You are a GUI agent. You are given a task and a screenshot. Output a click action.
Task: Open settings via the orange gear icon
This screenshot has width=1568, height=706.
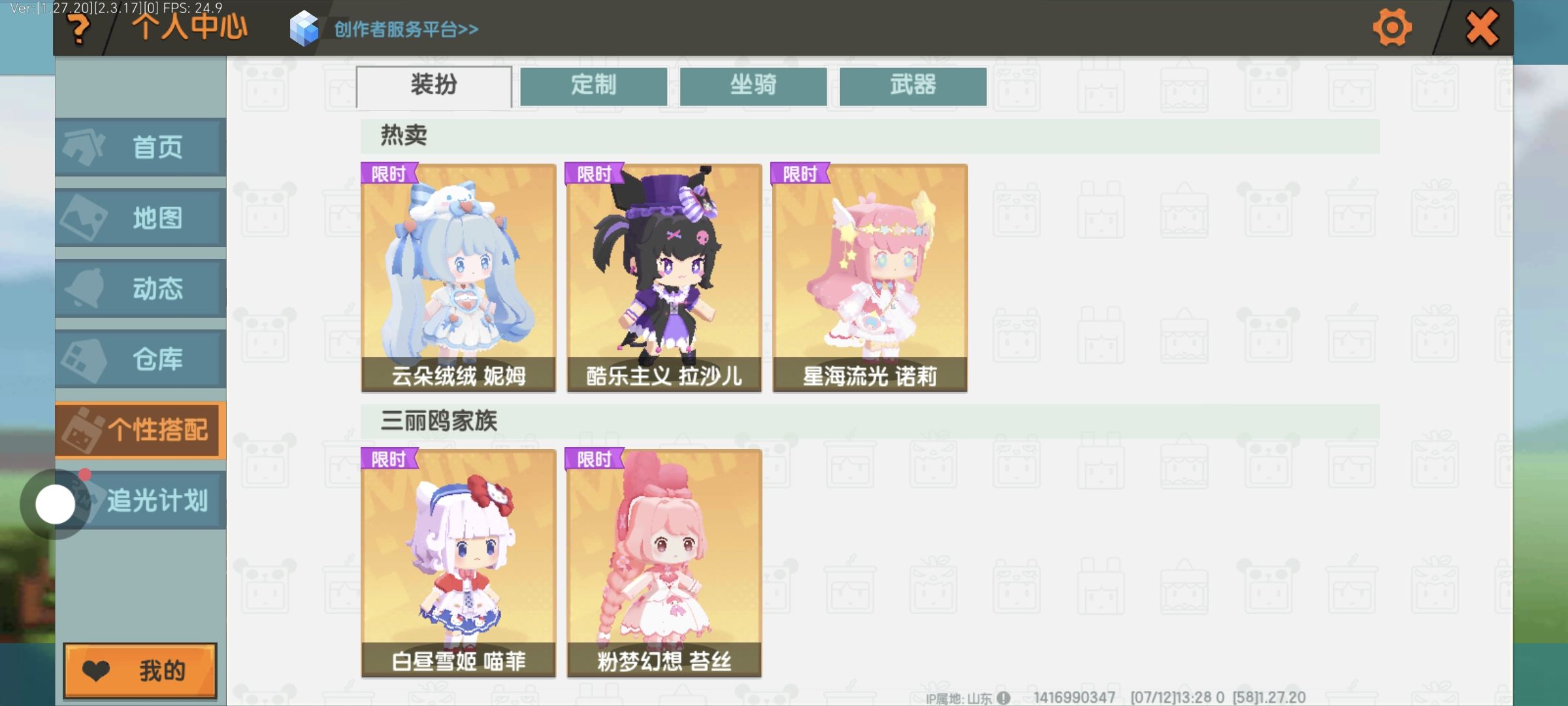click(1392, 27)
